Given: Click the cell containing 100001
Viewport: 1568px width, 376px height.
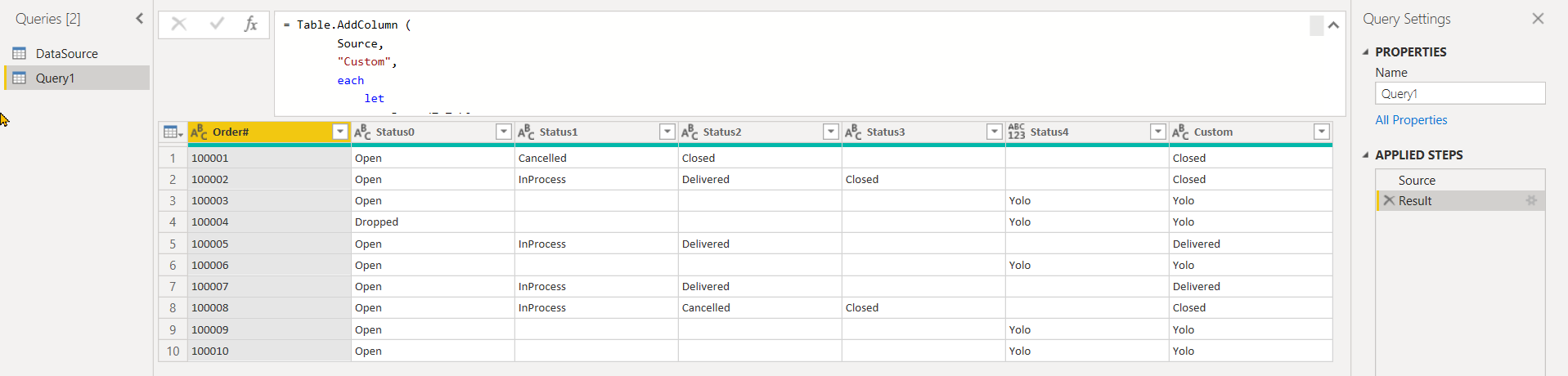Looking at the screenshot, I should [x=269, y=159].
